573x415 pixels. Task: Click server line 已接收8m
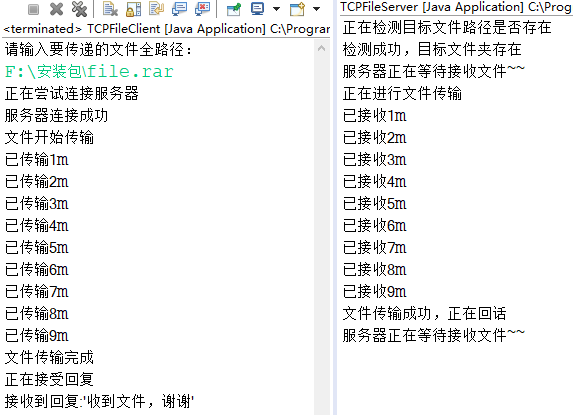[x=375, y=269]
